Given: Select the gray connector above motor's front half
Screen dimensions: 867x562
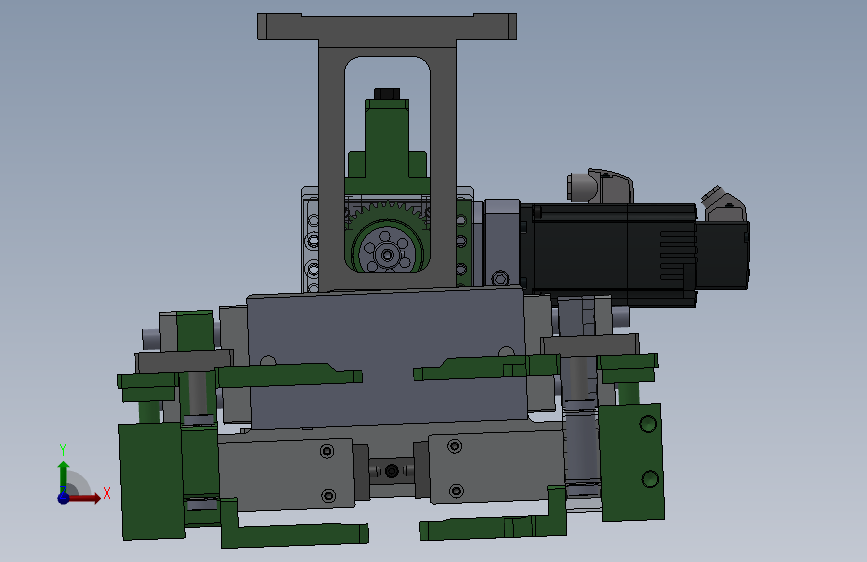Looking at the screenshot, I should pyautogui.click(x=600, y=186).
